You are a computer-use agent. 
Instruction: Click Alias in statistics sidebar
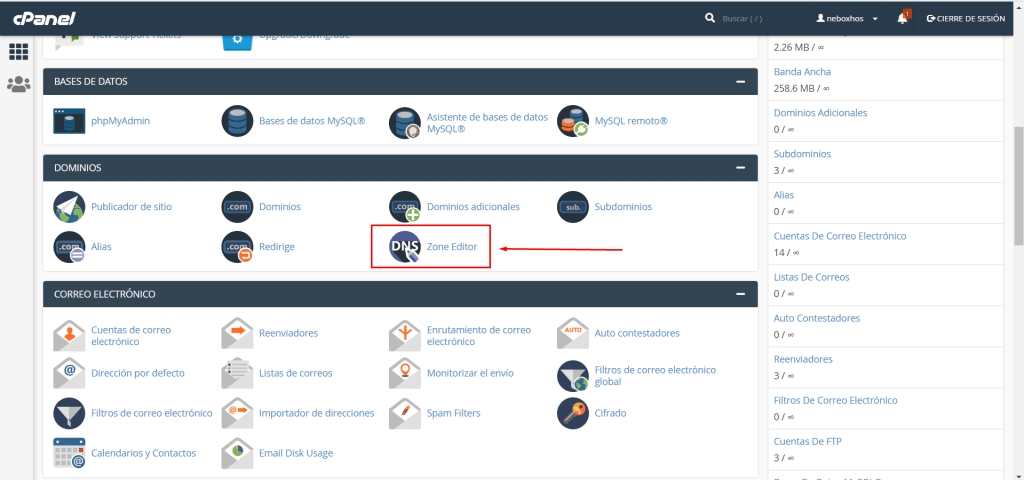click(x=784, y=195)
